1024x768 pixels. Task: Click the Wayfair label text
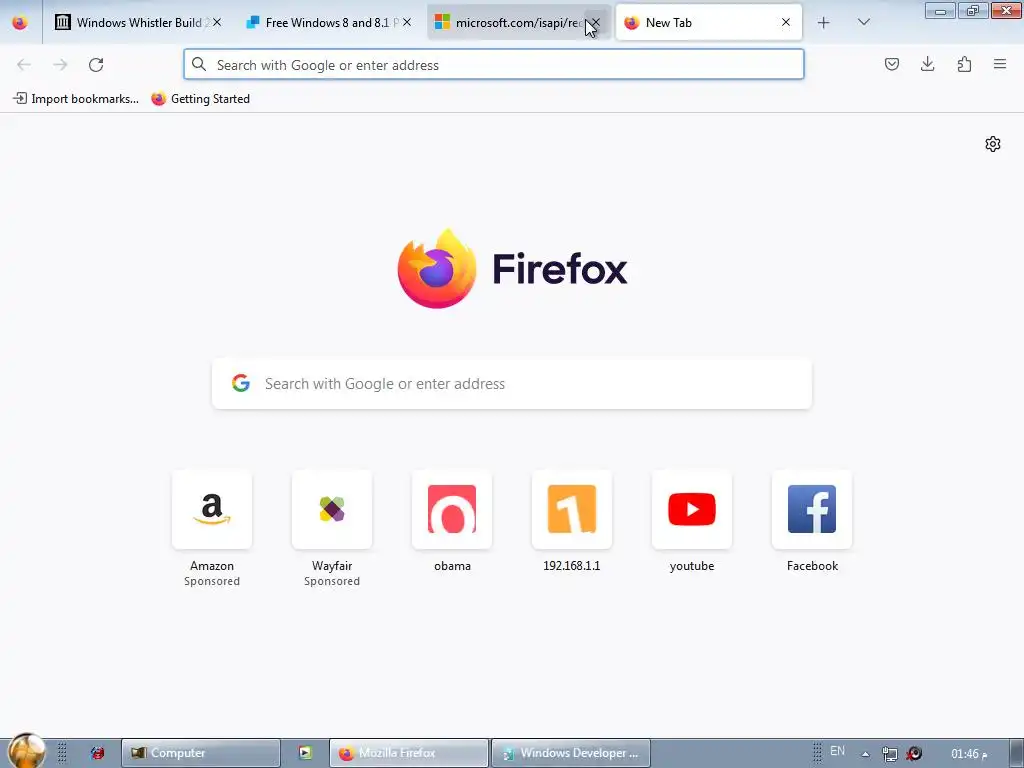point(332,566)
